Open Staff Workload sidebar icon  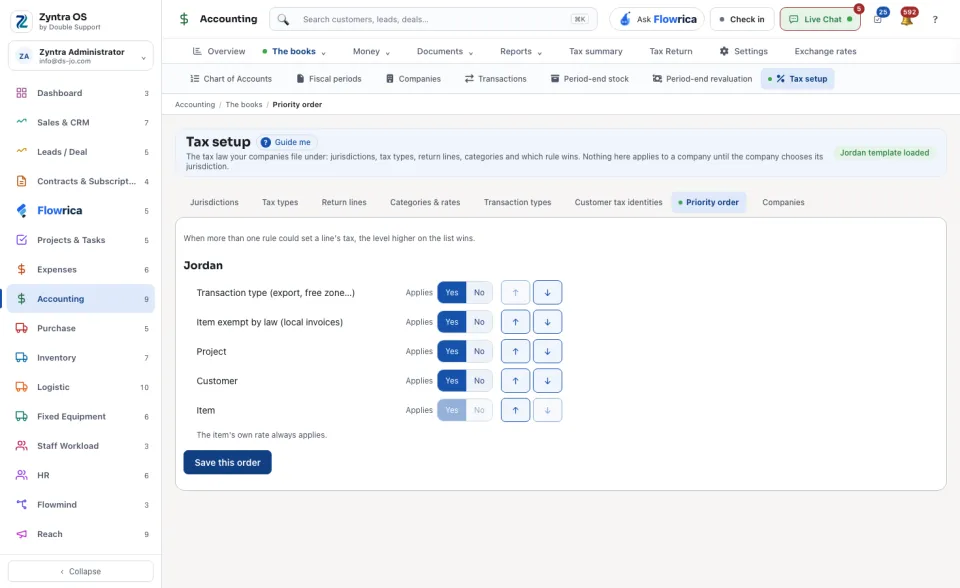click(21, 446)
